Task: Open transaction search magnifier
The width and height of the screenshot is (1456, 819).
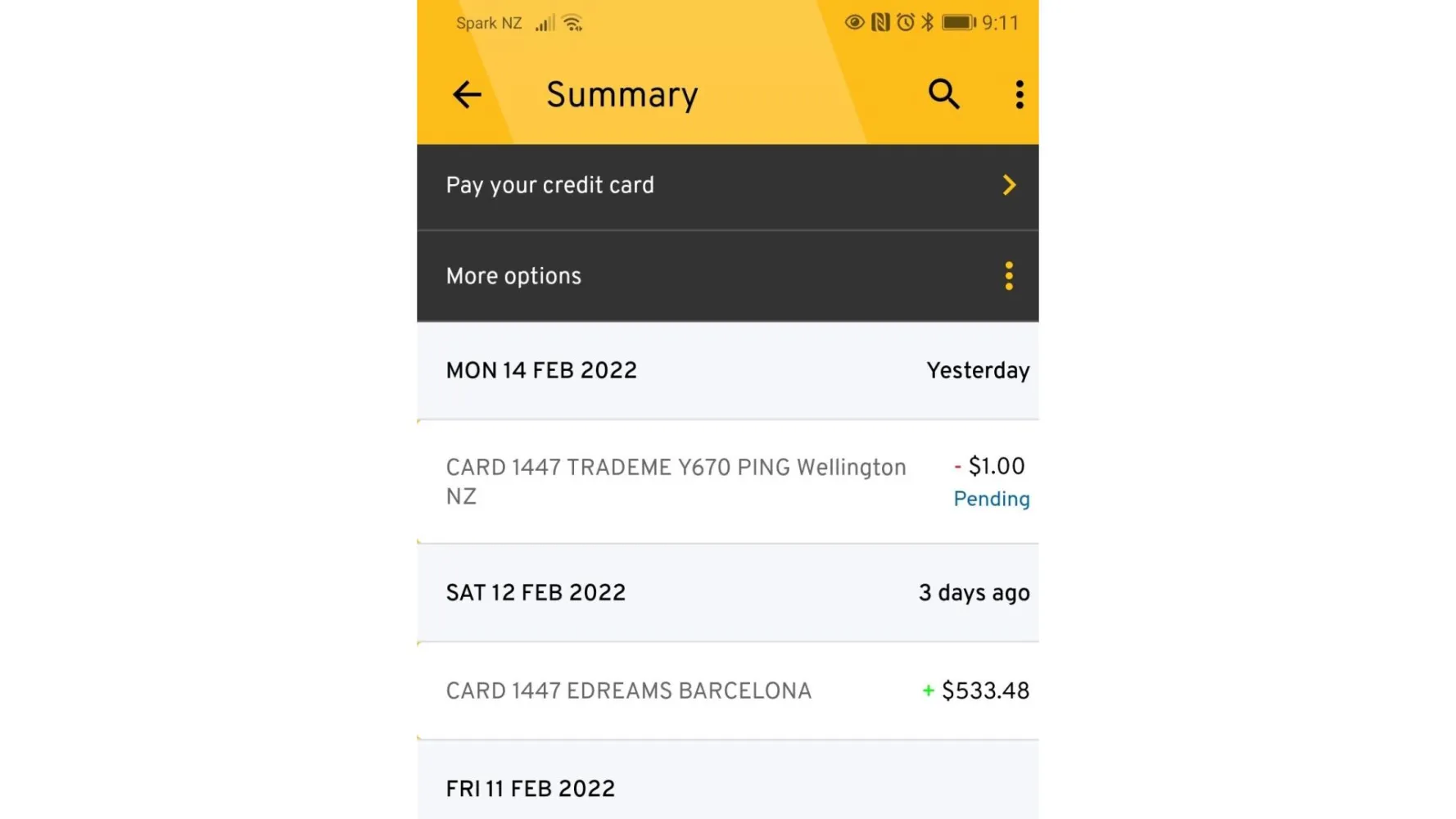Action: pyautogui.click(x=943, y=94)
